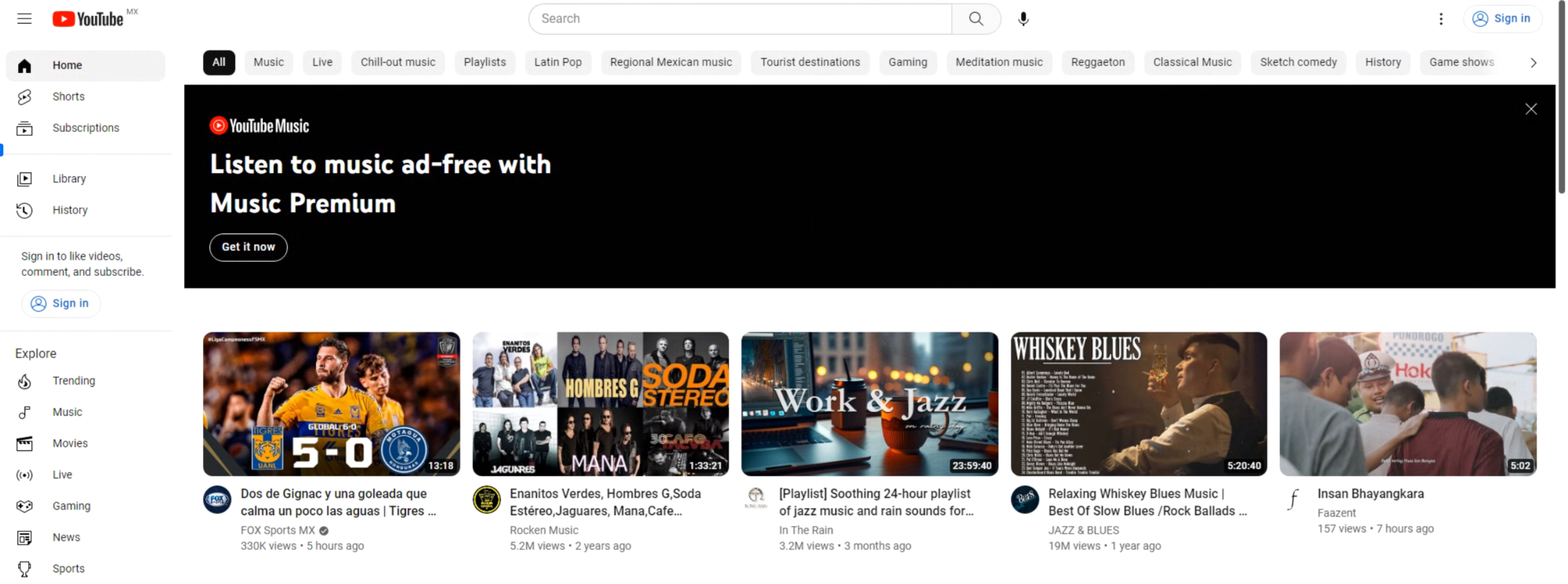Select Regional Mexican music chip
Screen dimensions: 1568x584
click(x=670, y=62)
